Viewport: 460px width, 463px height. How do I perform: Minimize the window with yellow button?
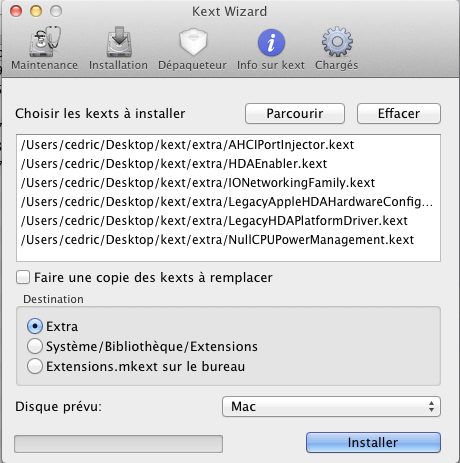click(x=36, y=11)
